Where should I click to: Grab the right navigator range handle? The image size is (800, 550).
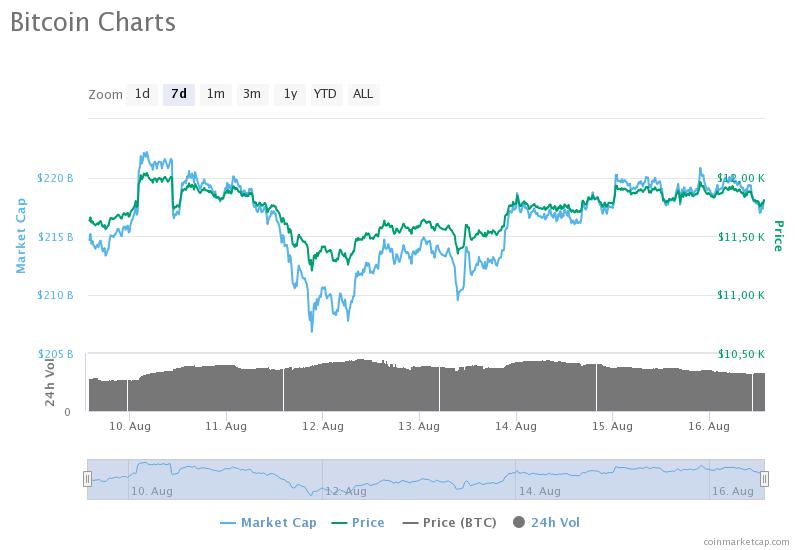click(x=764, y=479)
